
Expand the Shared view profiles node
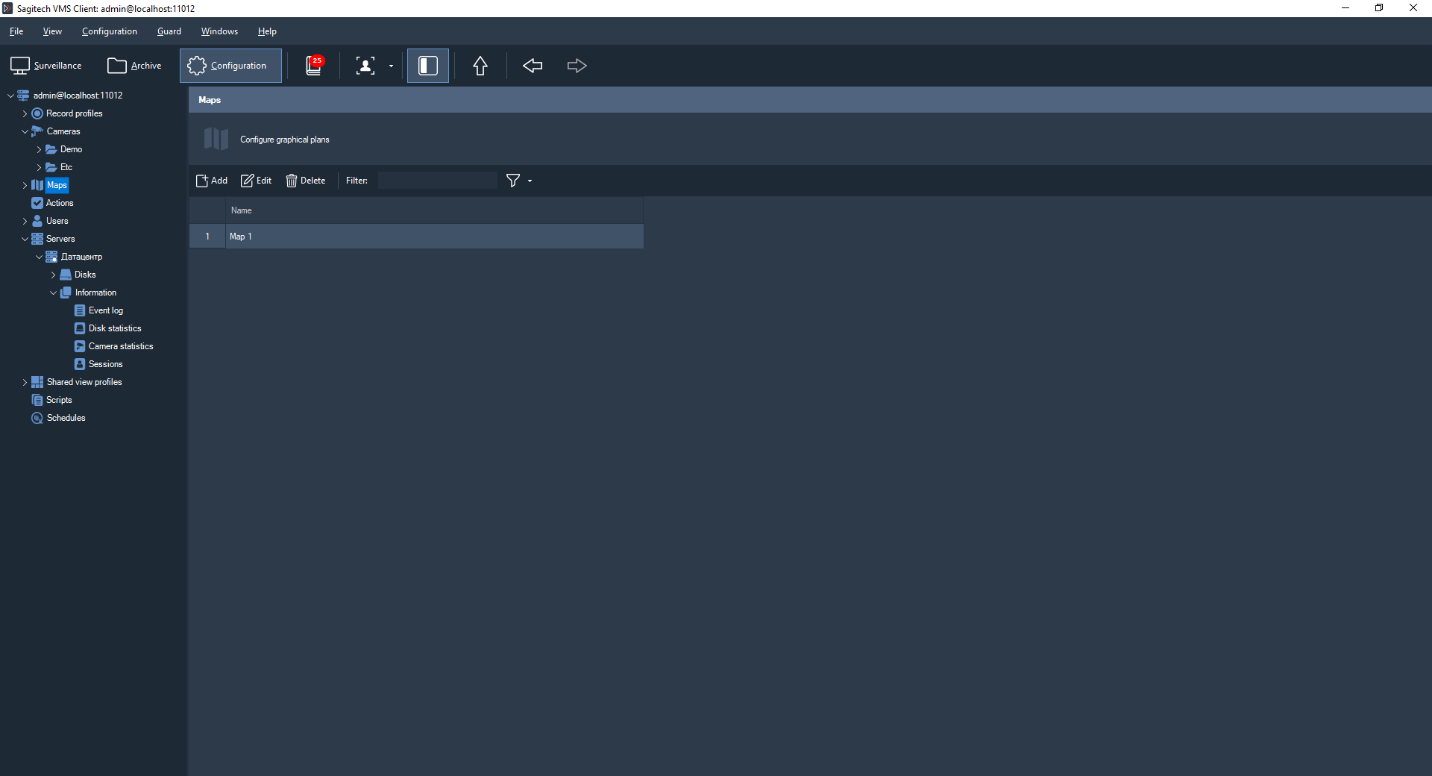(25, 383)
